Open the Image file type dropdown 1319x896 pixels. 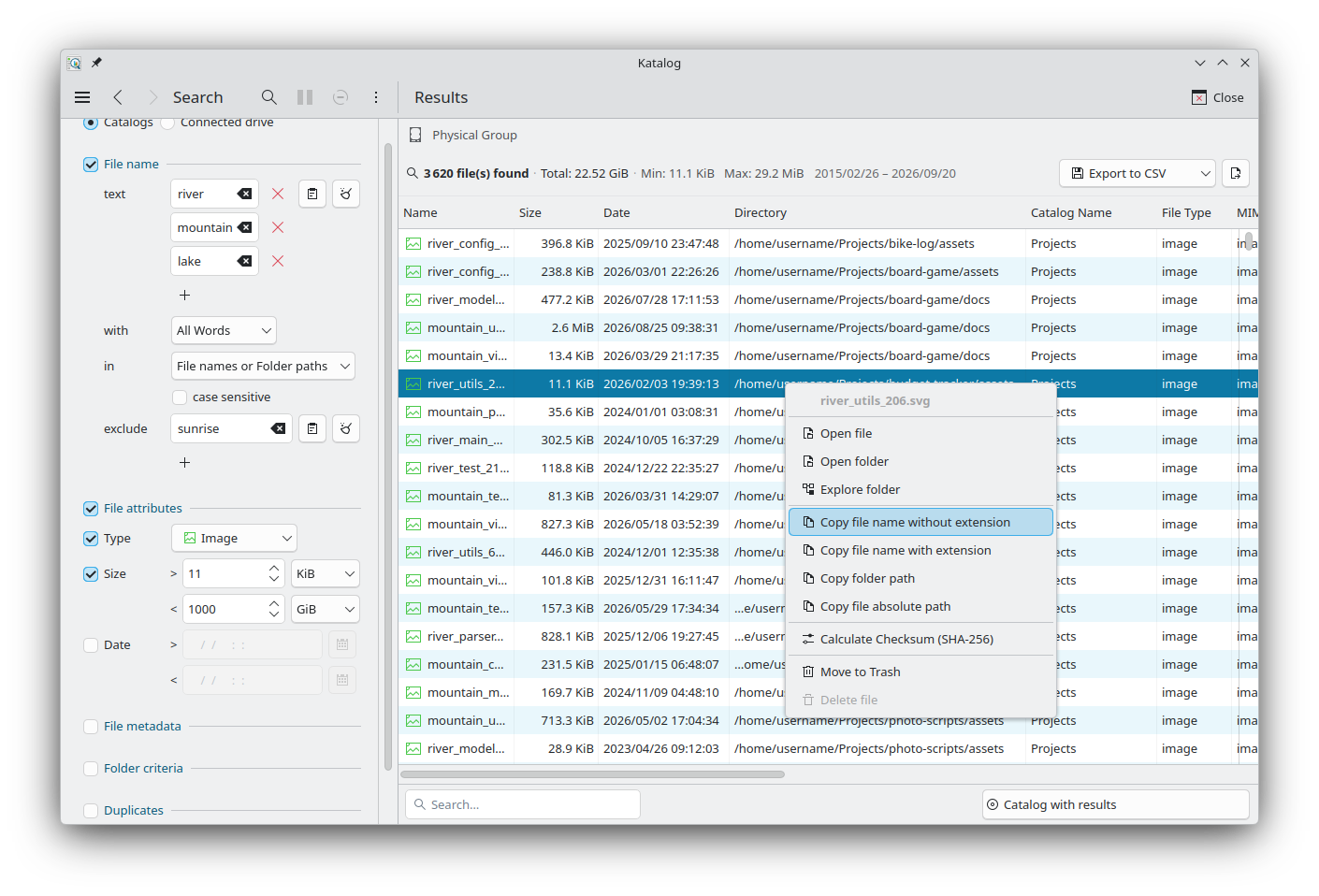tap(234, 538)
